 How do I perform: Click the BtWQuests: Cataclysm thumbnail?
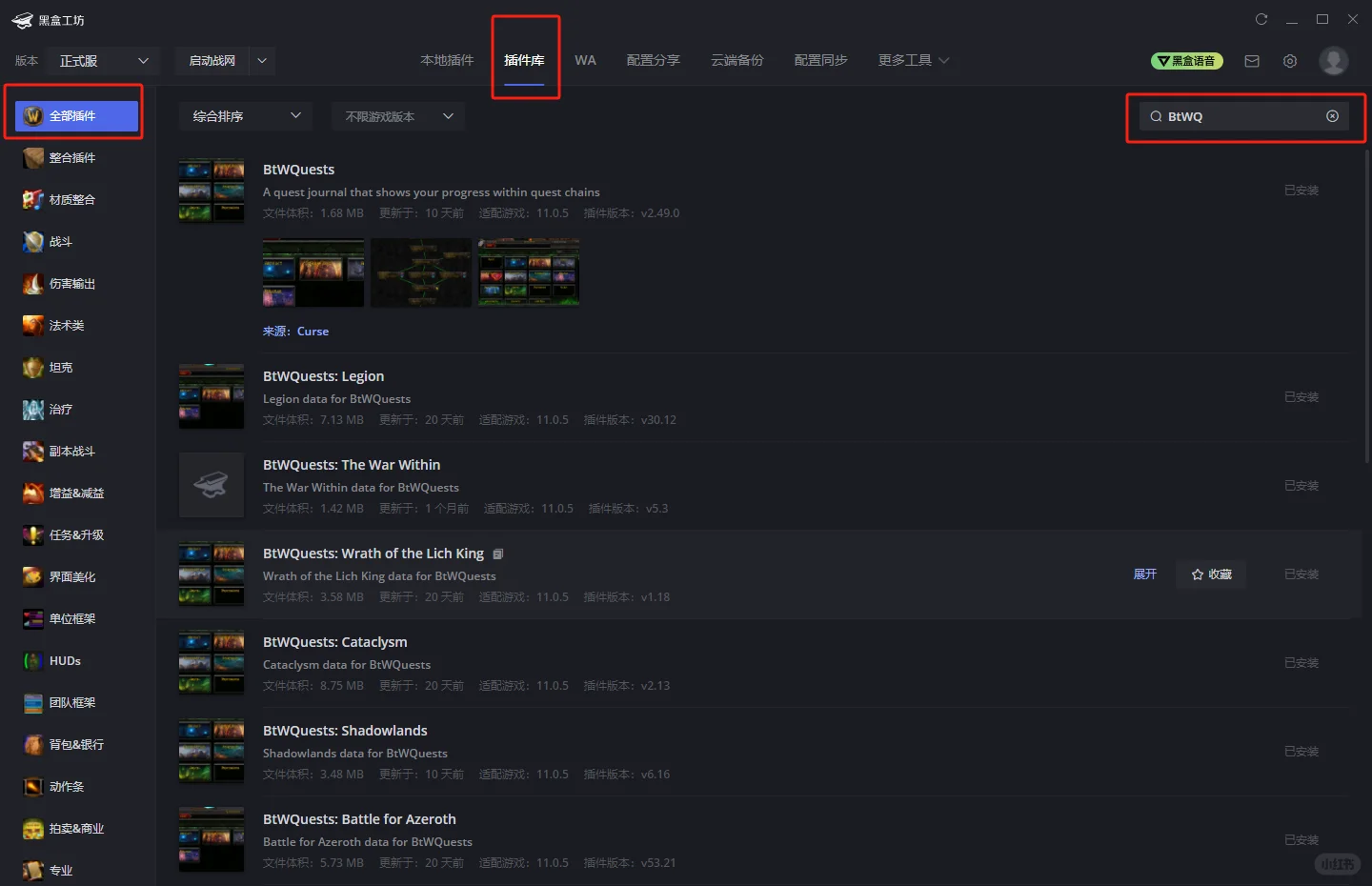pos(212,662)
